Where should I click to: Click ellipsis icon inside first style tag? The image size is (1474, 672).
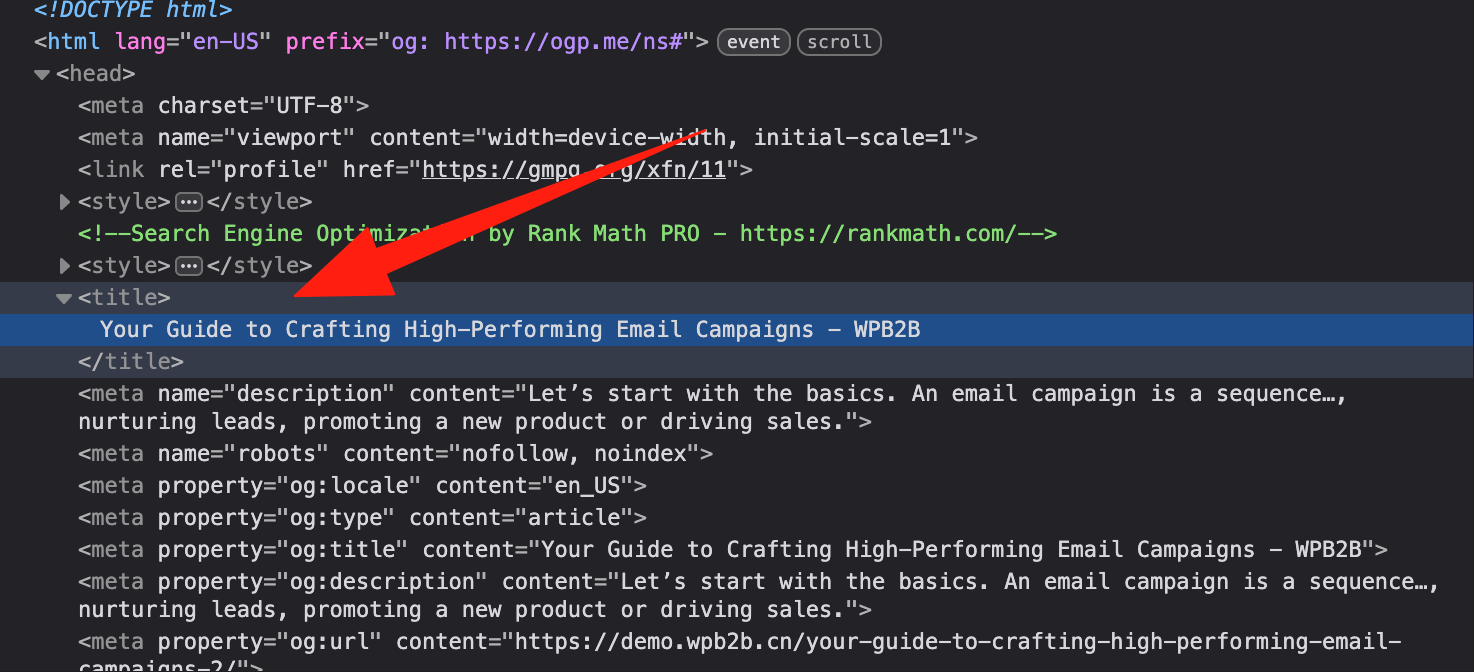[189, 202]
